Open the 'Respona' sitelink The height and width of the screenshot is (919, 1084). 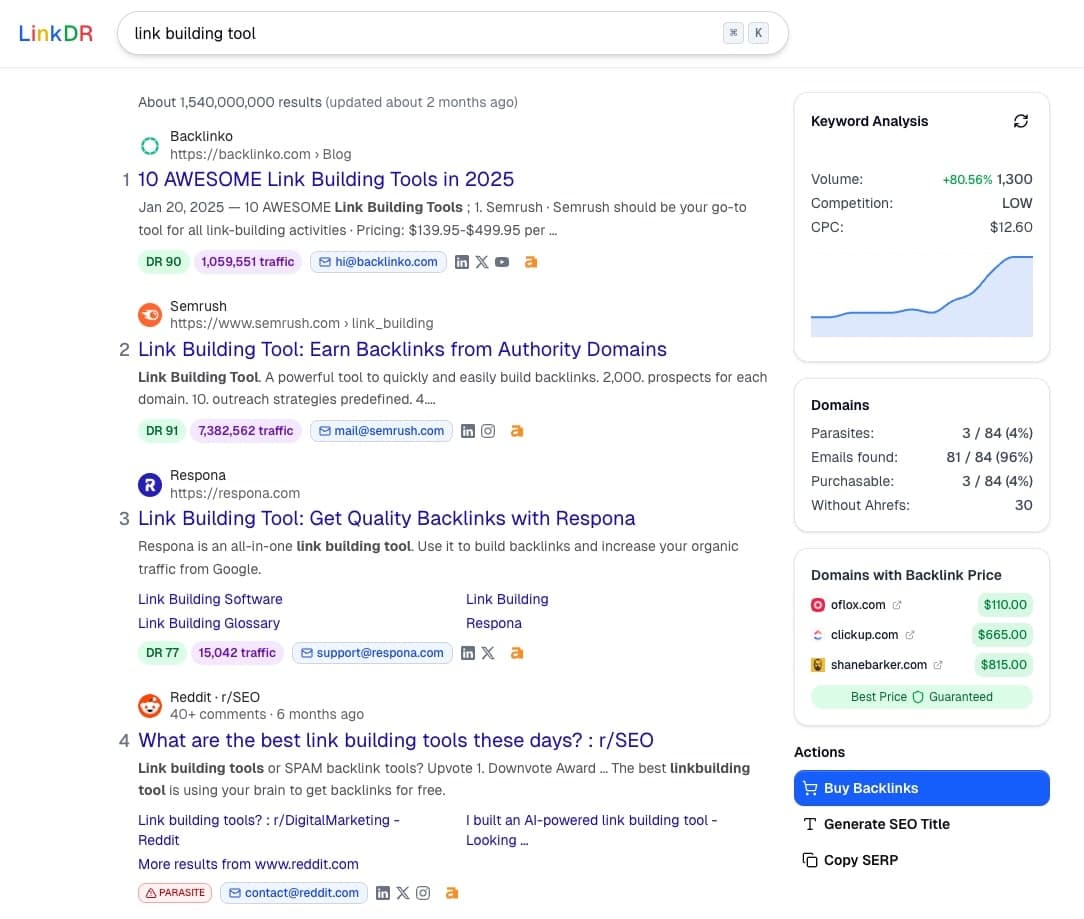pos(494,623)
